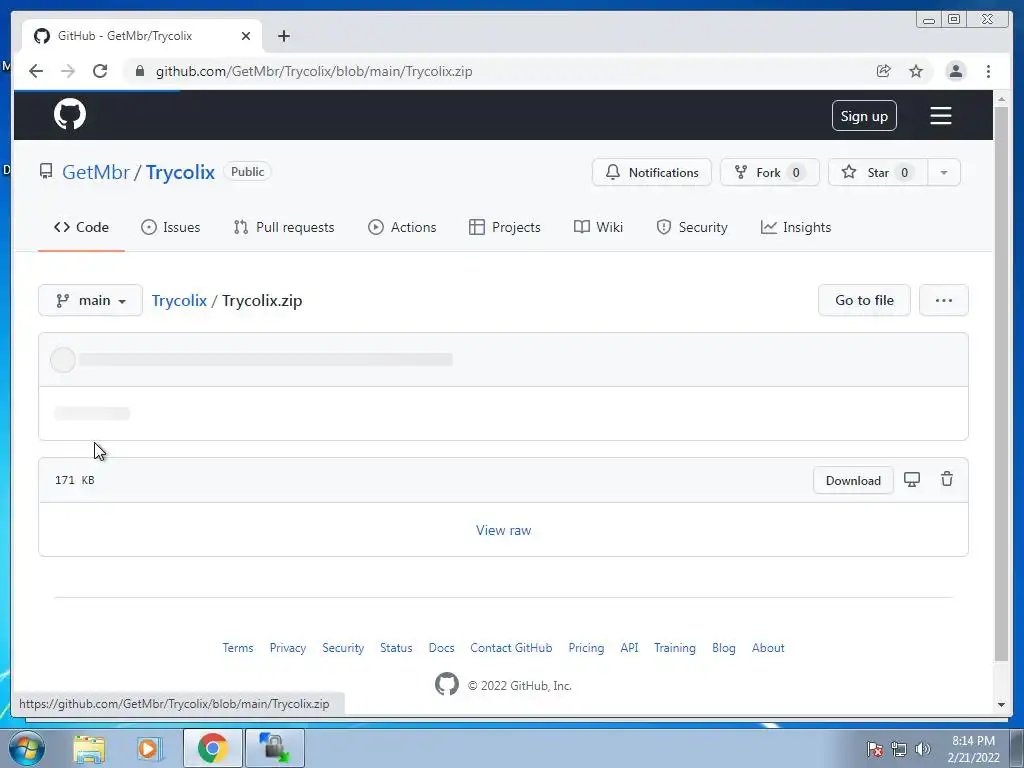Go back with browser back arrow
Viewport: 1024px width, 768px height.
point(36,71)
